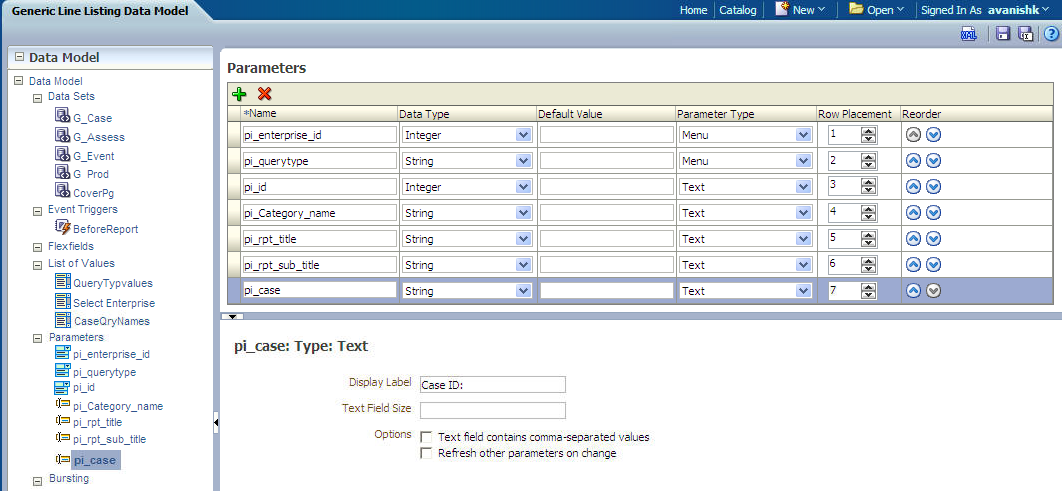1062x491 pixels.
Task: Decrease Row Placement for pi_case
Action: 868,295
